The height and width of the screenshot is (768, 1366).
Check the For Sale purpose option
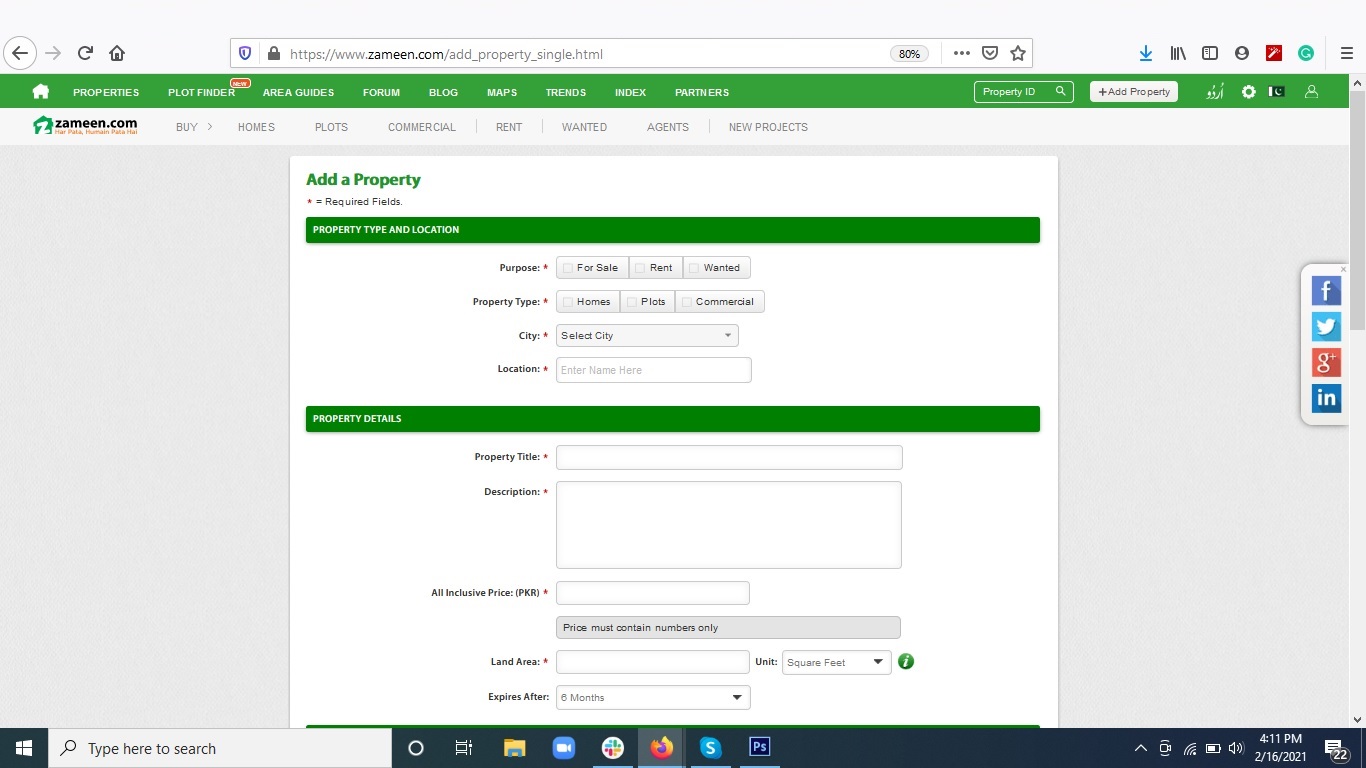coord(567,267)
